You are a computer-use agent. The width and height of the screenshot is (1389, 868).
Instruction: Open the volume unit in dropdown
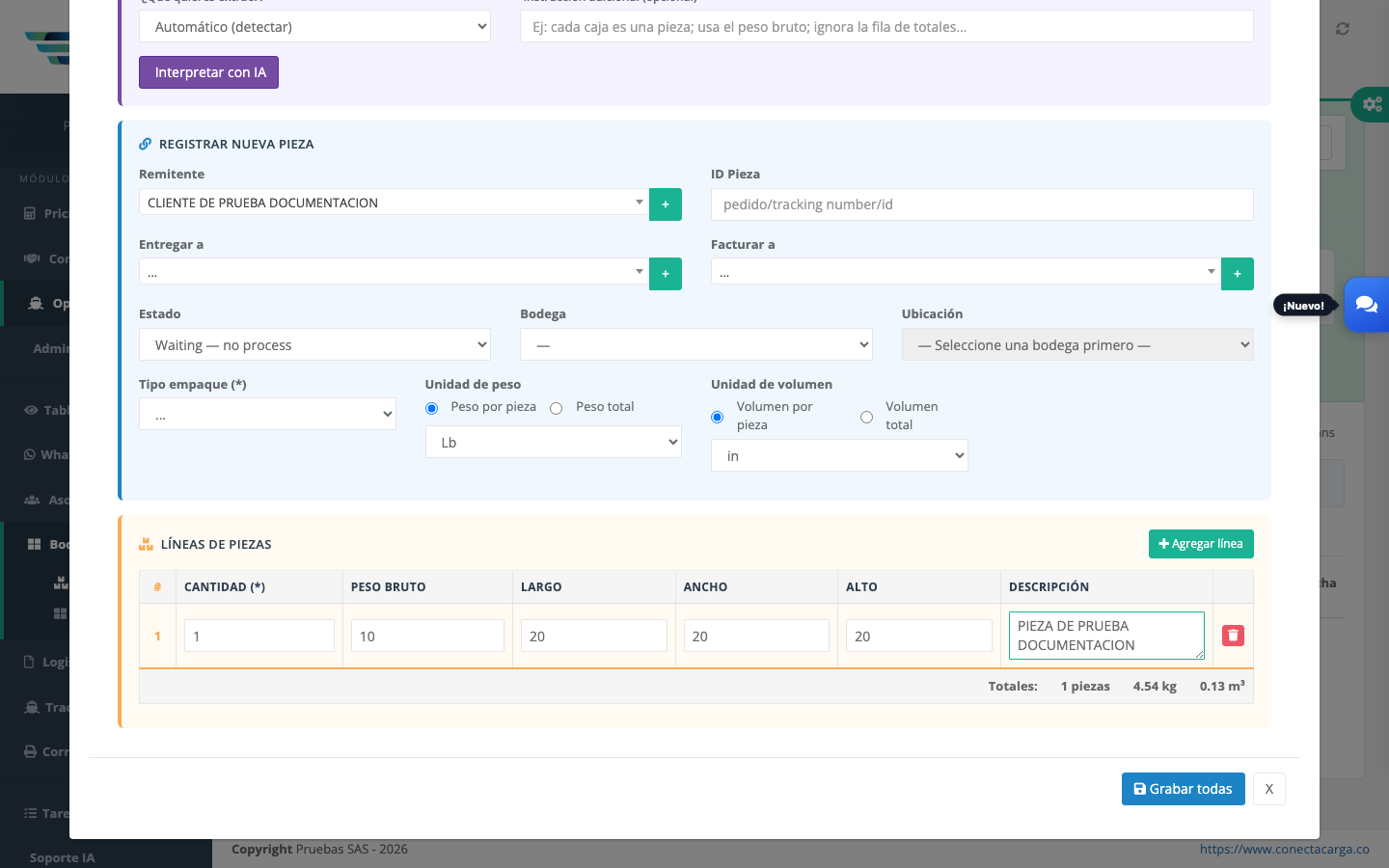[x=839, y=455]
